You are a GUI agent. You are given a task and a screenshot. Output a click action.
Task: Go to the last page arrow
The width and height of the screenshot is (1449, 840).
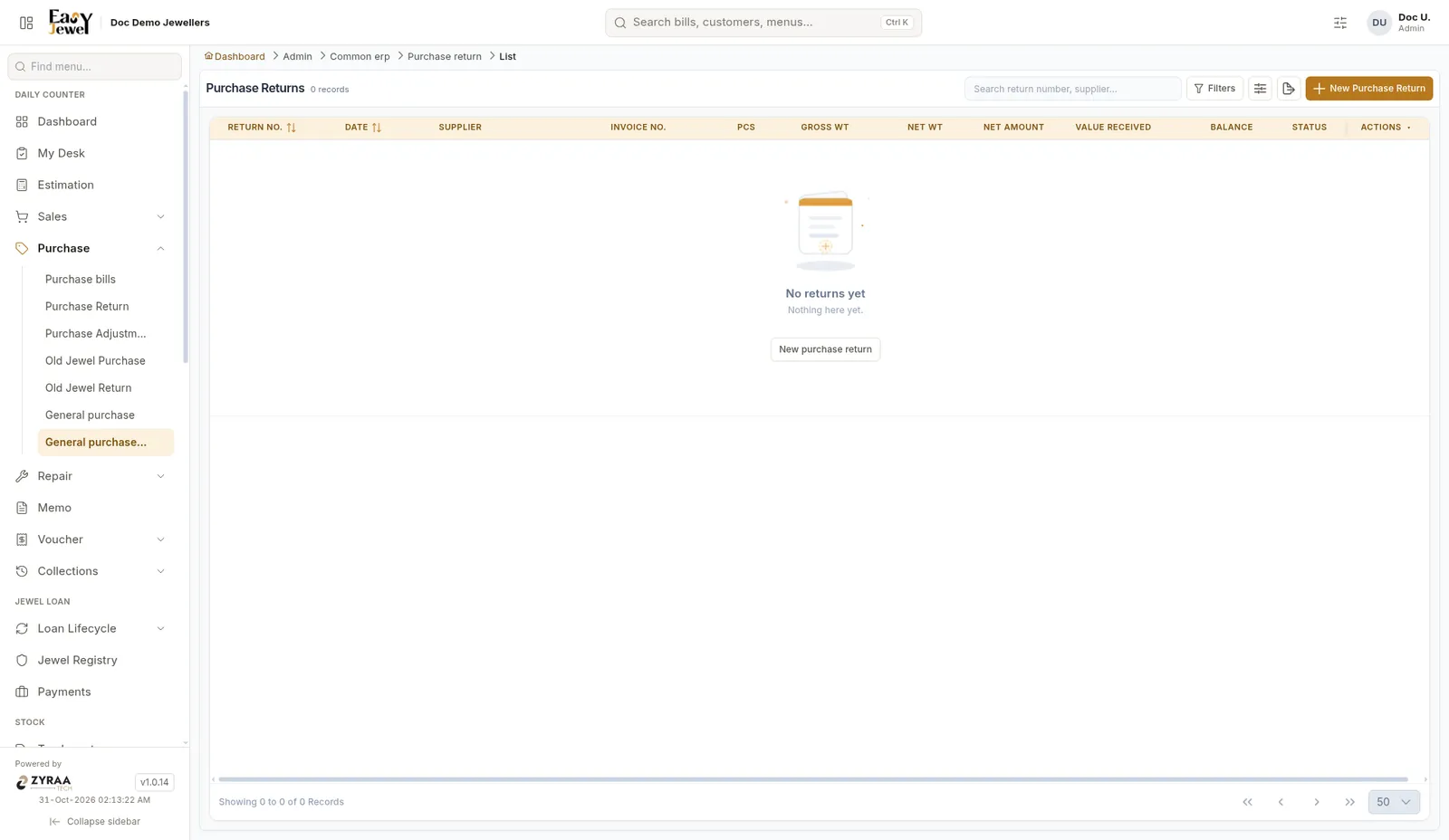coord(1349,802)
